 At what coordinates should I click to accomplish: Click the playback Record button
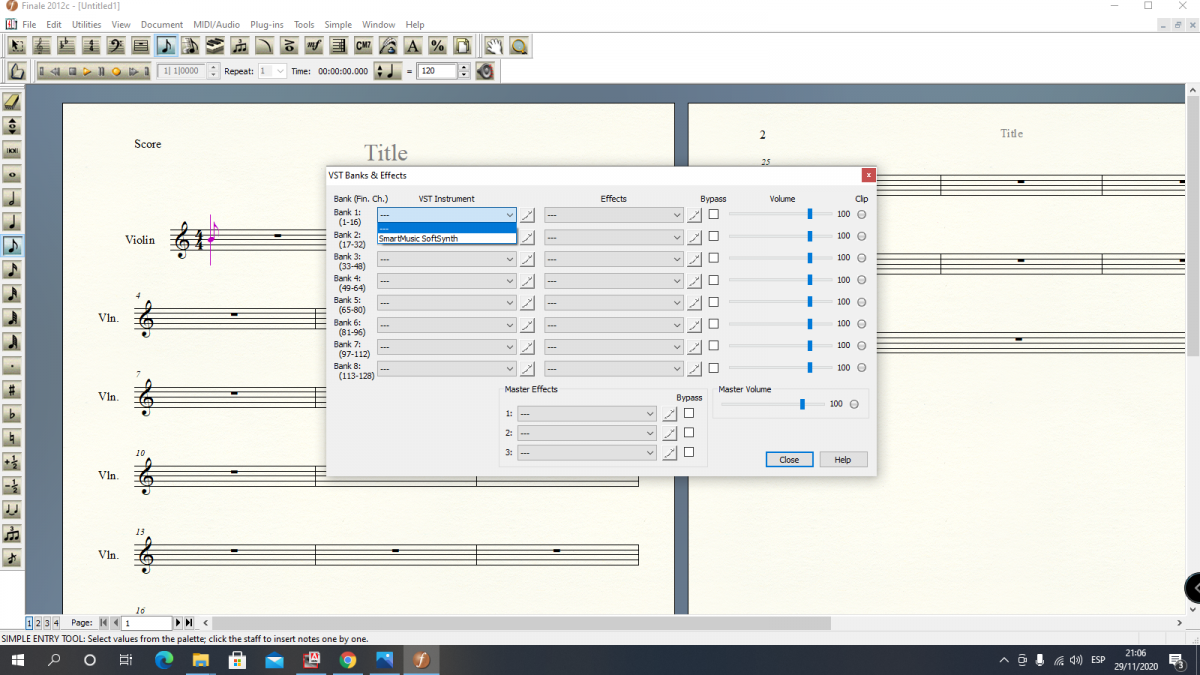pyautogui.click(x=117, y=71)
